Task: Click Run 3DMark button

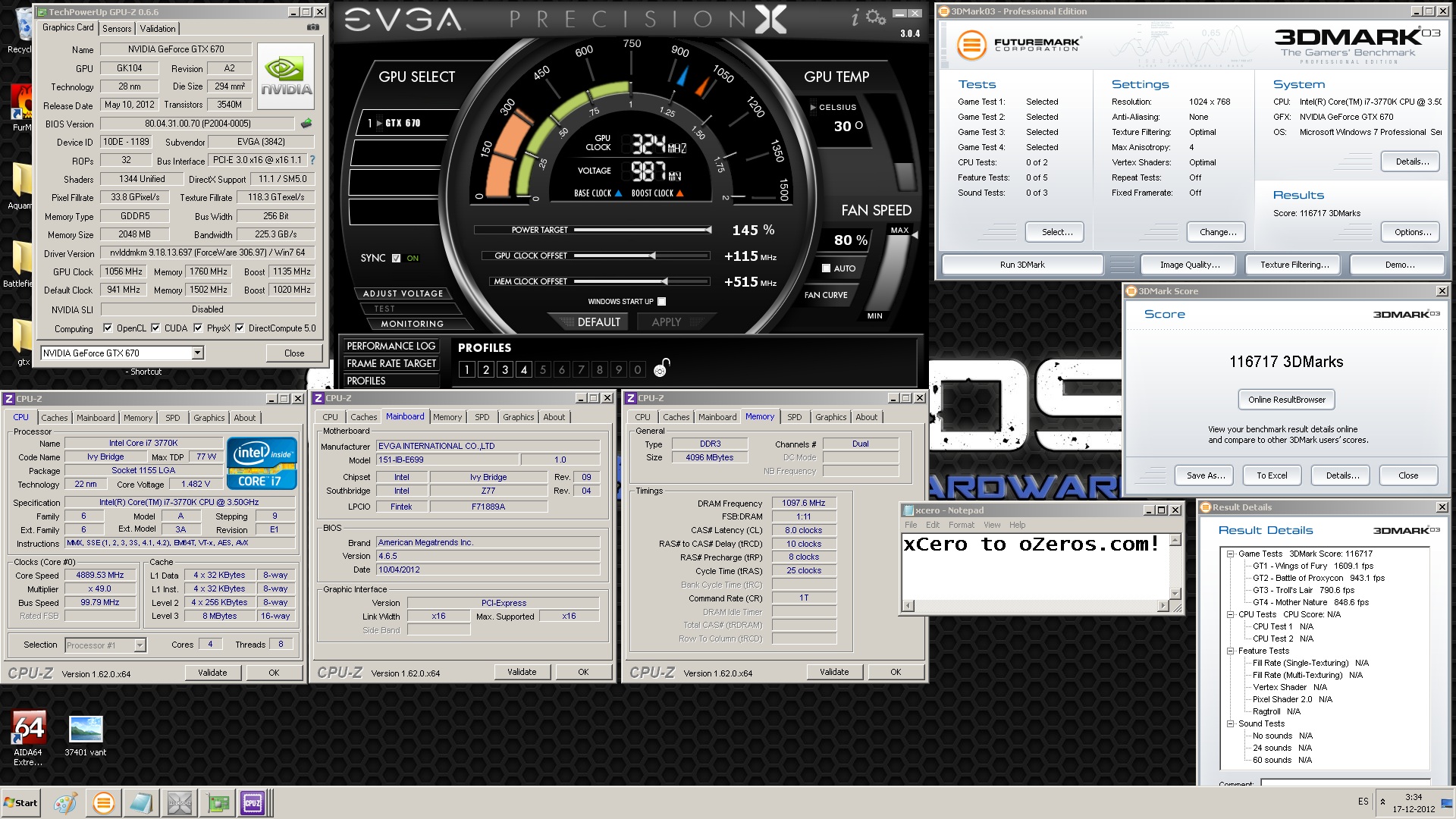Action: click(1022, 265)
